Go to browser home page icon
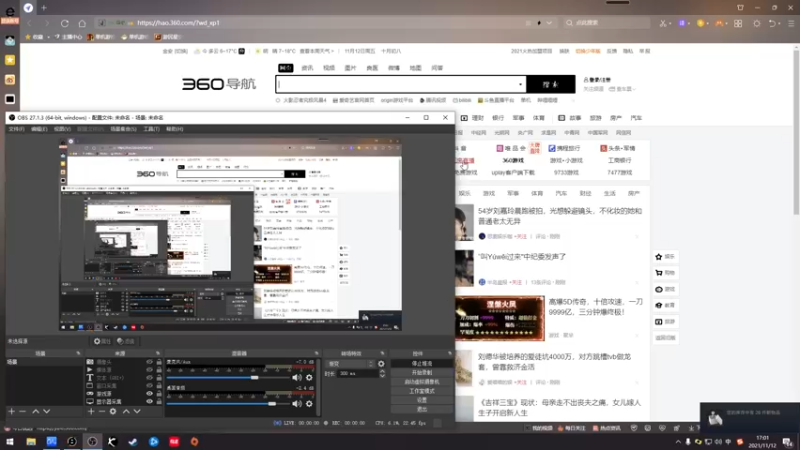Image resolution: width=800 pixels, height=450 pixels. pyautogui.click(x=82, y=23)
